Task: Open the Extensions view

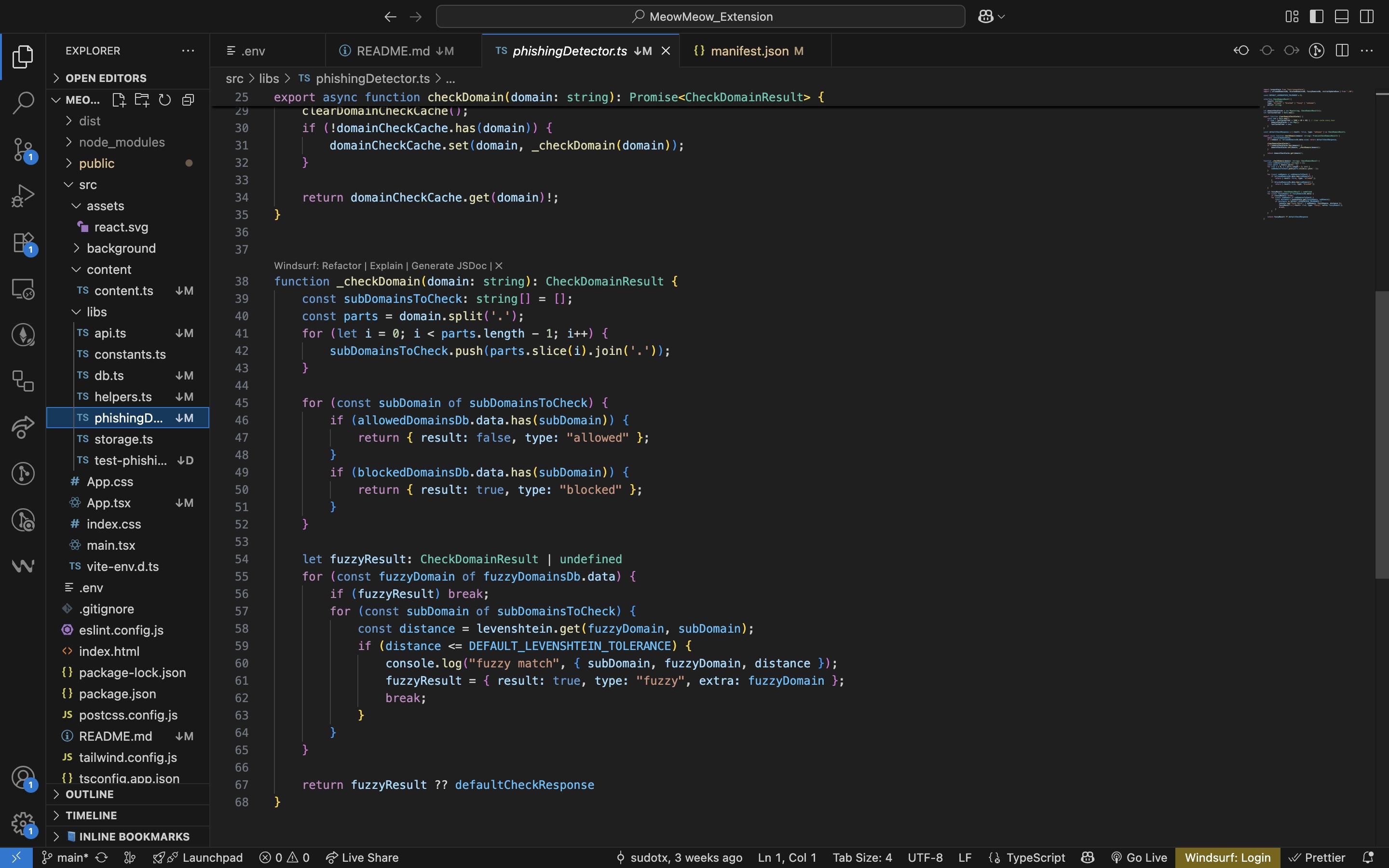Action: click(23, 242)
